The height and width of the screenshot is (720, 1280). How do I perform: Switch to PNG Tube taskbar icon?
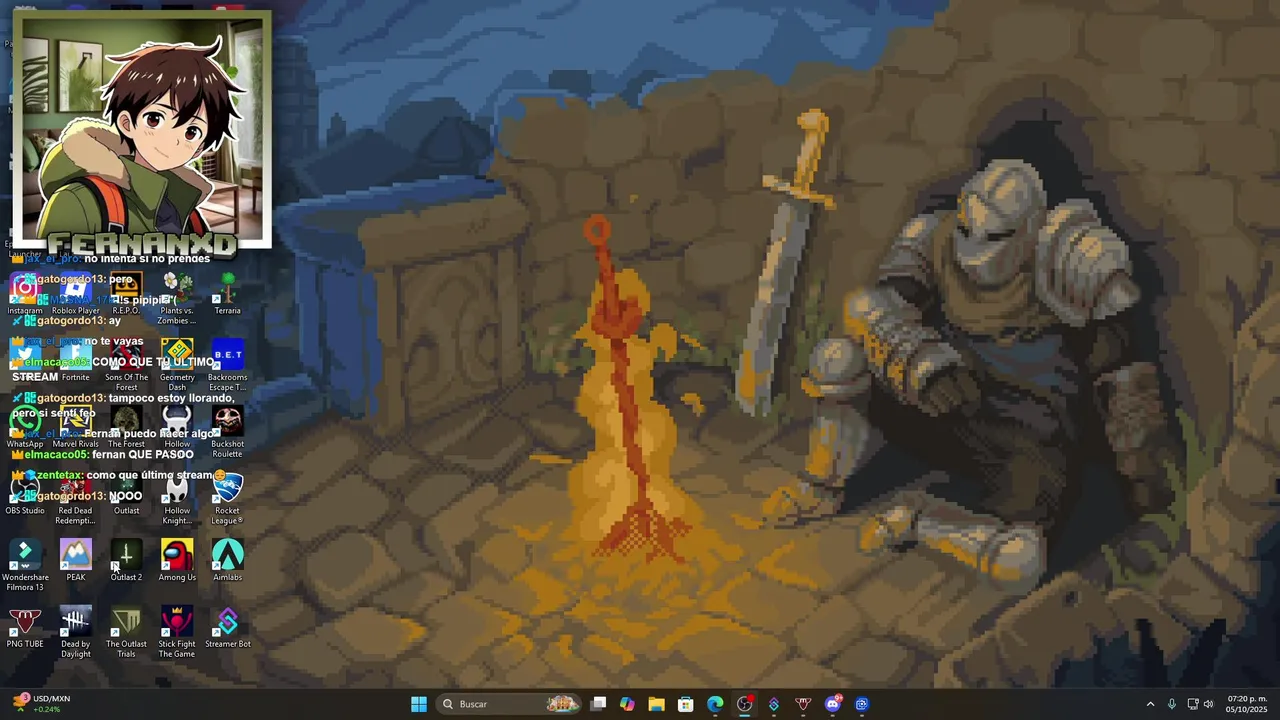pyautogui.click(x=803, y=704)
